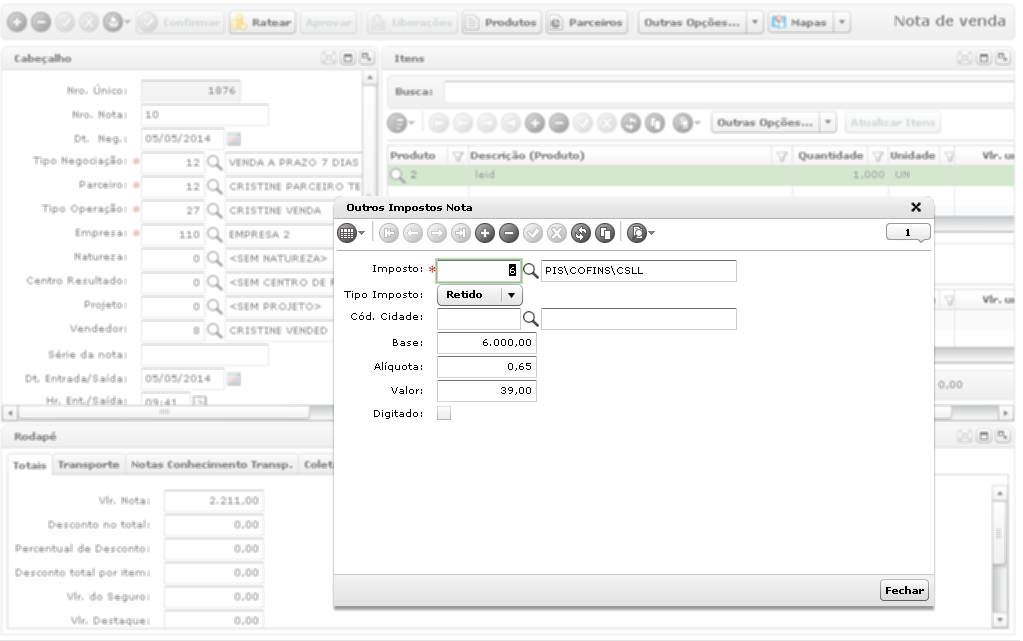
Task: Go to next record in Outros Impostos dialog
Action: (437, 233)
